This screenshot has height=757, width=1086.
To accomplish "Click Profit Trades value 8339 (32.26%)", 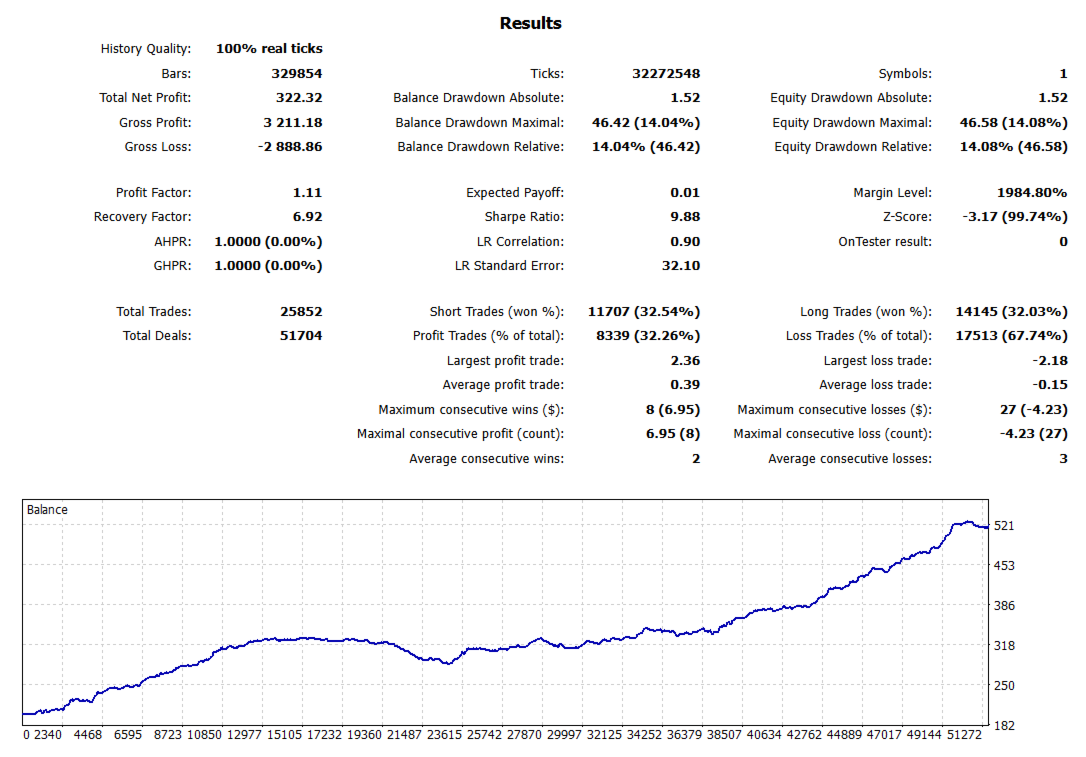I will [x=648, y=336].
